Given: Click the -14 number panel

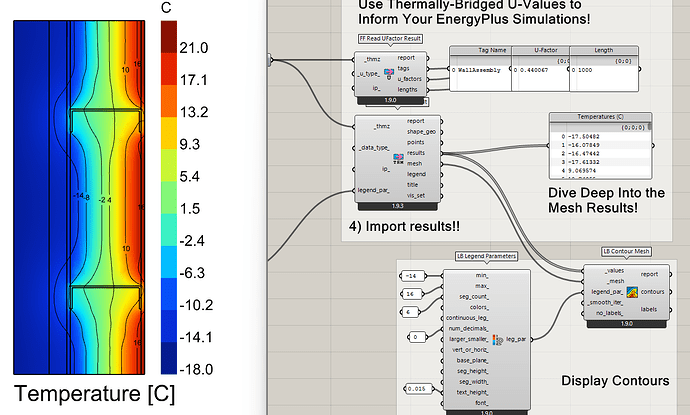Looking at the screenshot, I should click(413, 275).
